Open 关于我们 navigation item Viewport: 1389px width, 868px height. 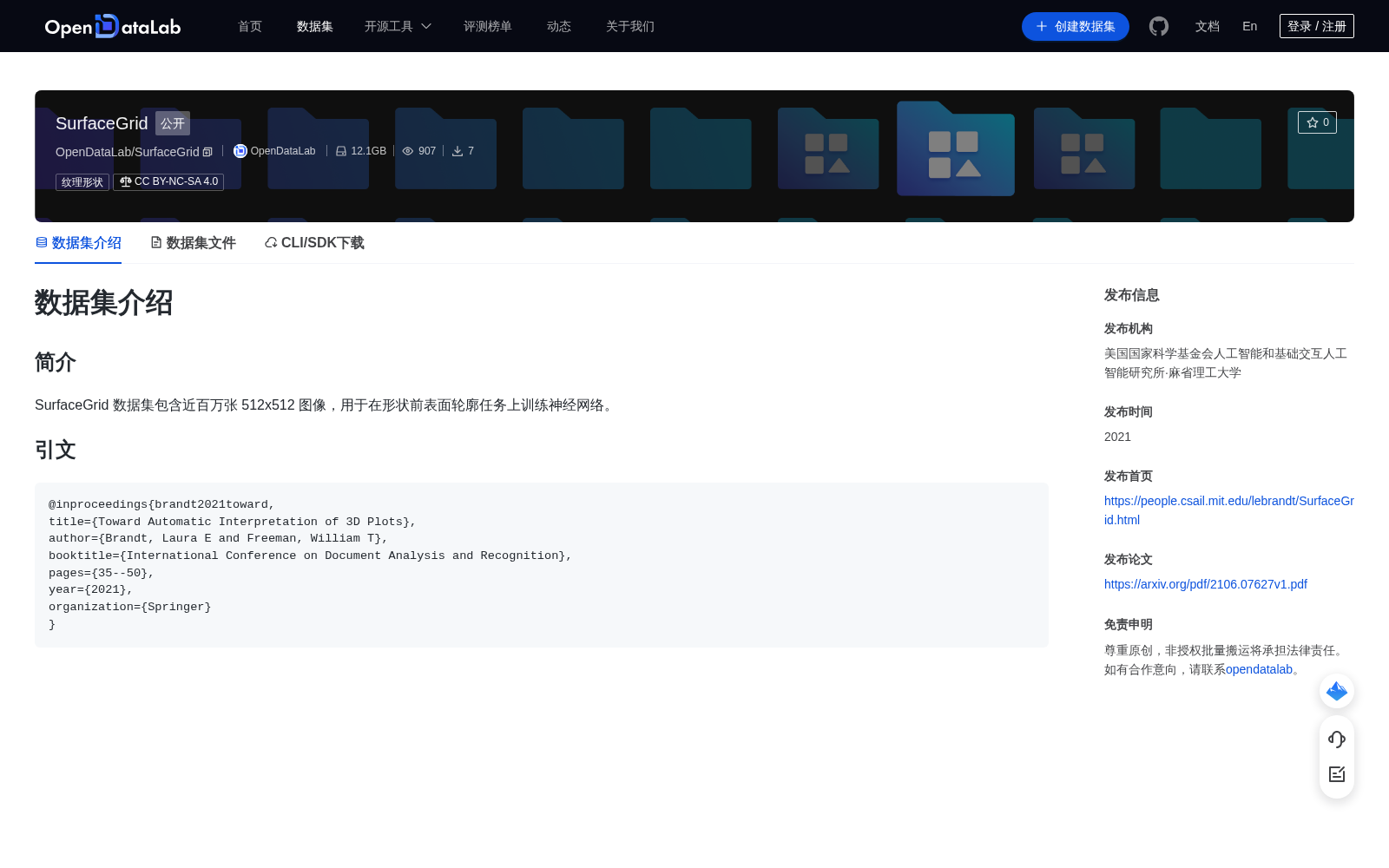coord(630,26)
